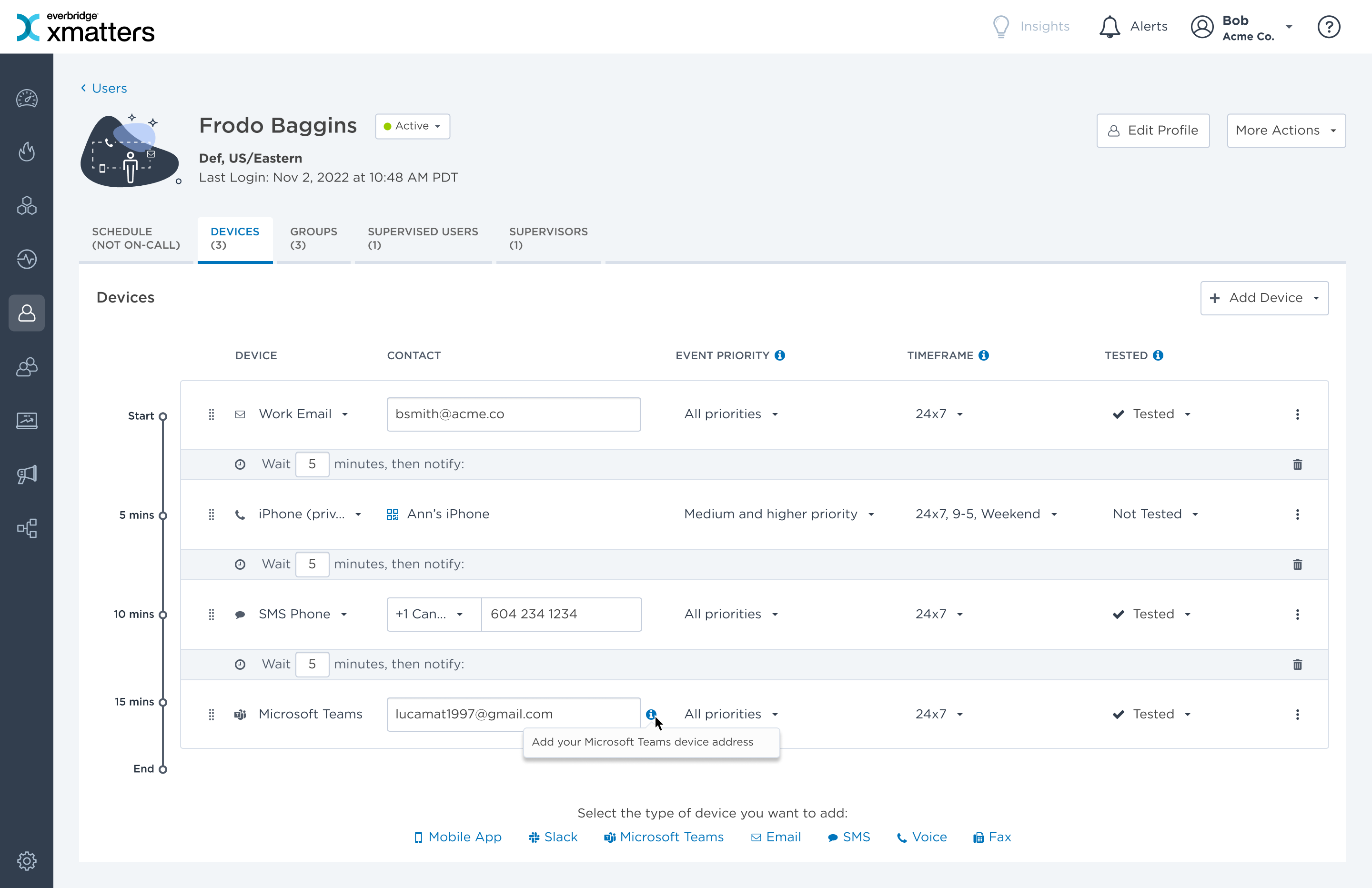Open the hexagon services icon in sidebar
This screenshot has width=1372, height=888.
27,205
